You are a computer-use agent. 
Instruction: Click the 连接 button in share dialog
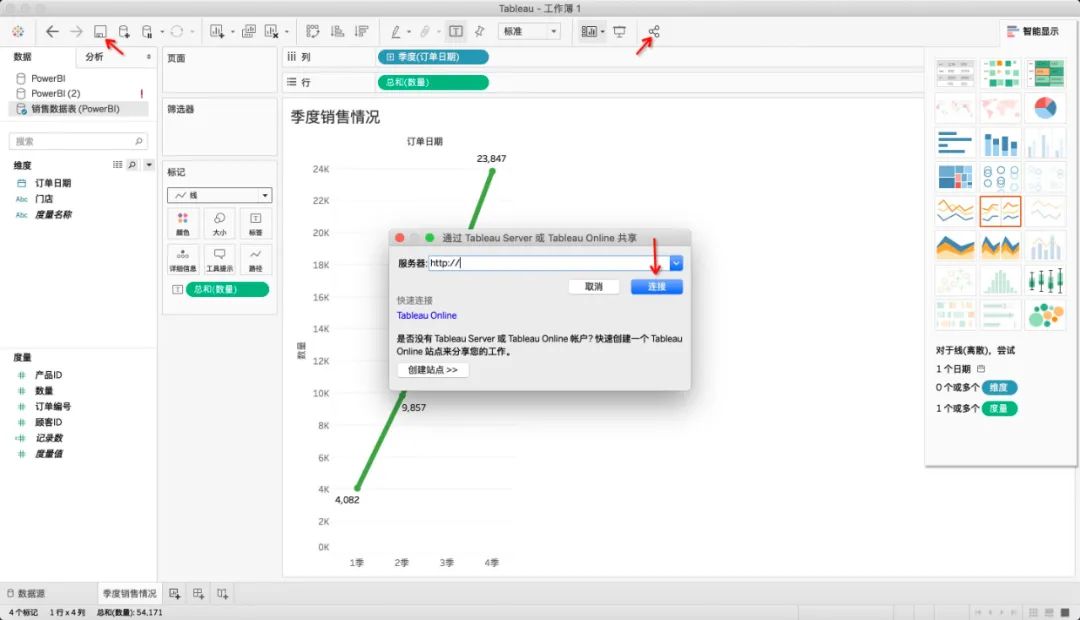point(656,287)
